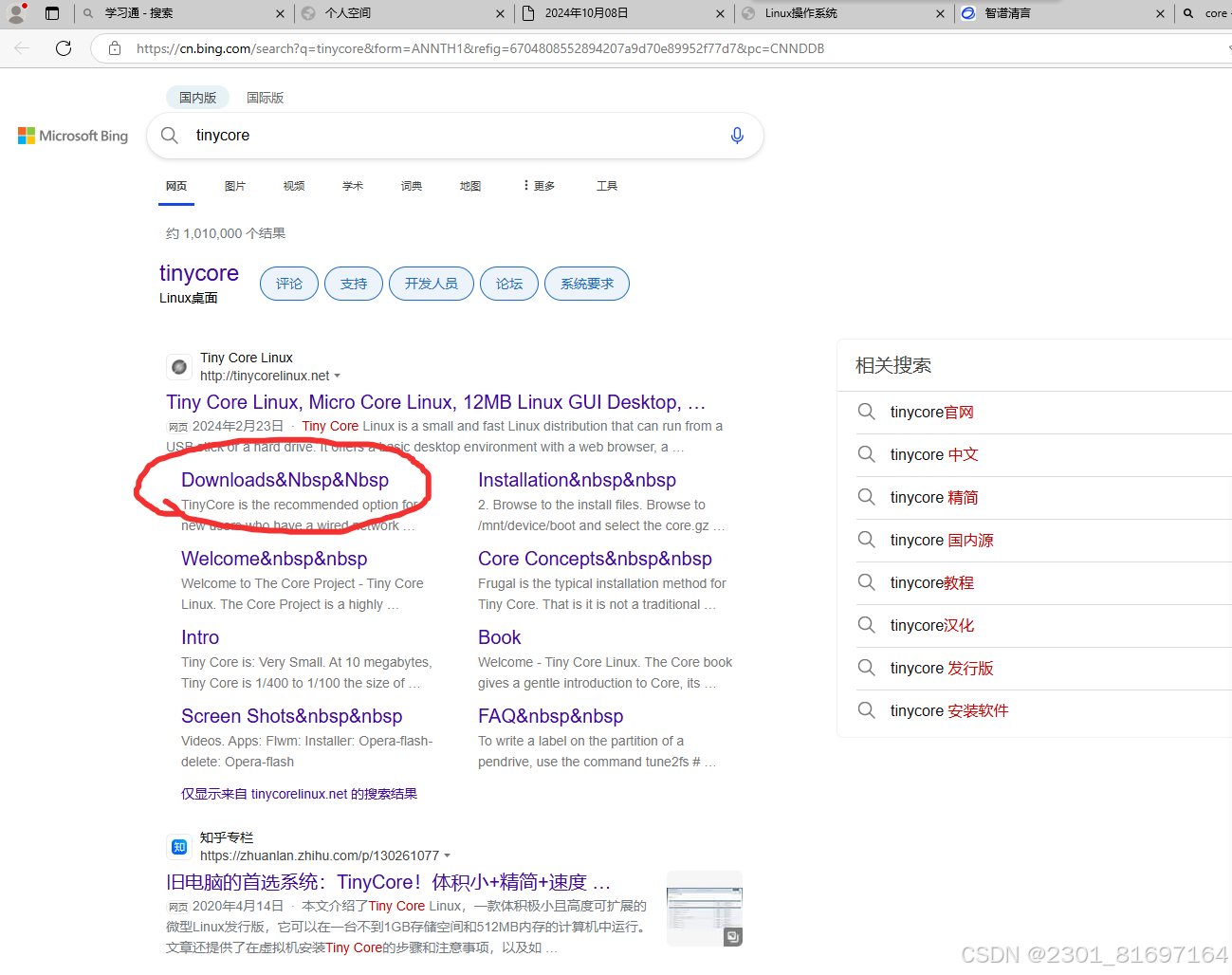
Task: Open the Book sublink
Action: (x=500, y=637)
